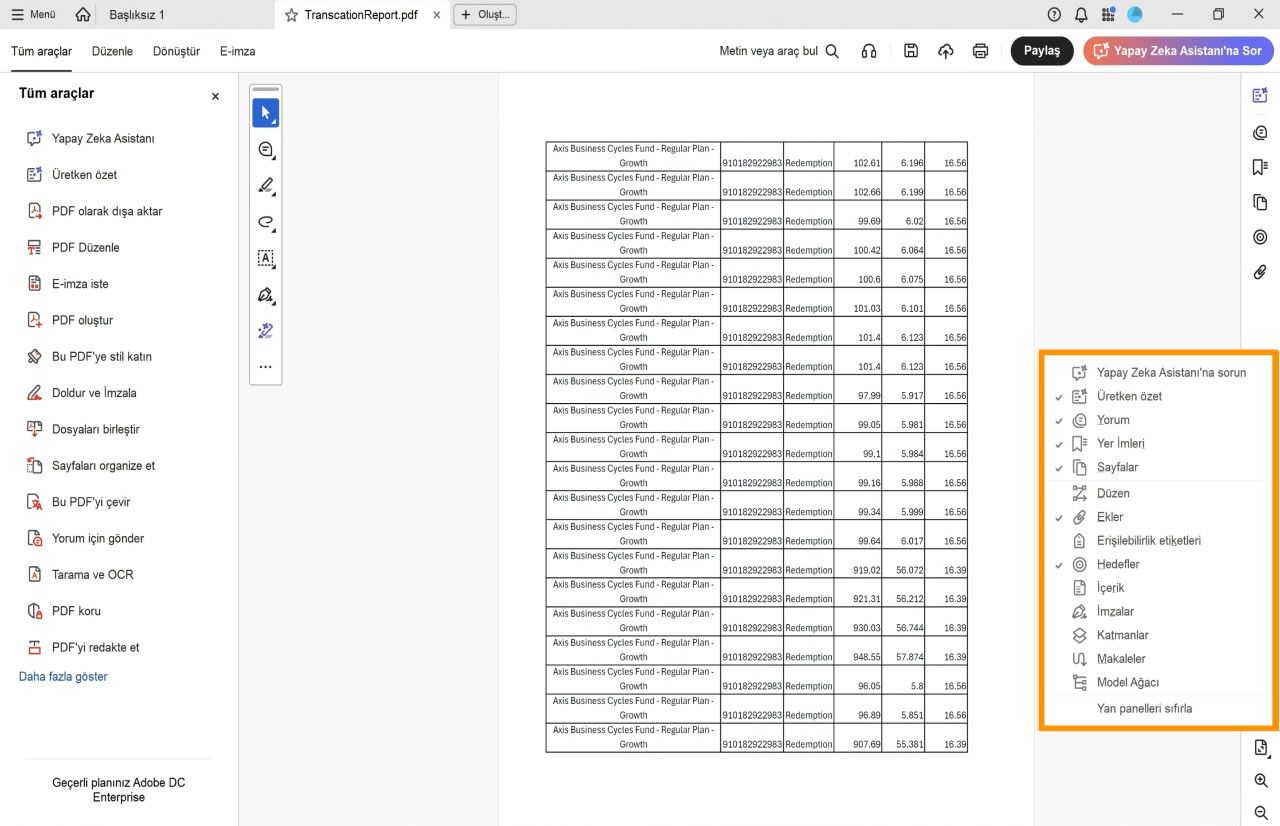
Task: Print the document with the printer icon
Action: (981, 51)
